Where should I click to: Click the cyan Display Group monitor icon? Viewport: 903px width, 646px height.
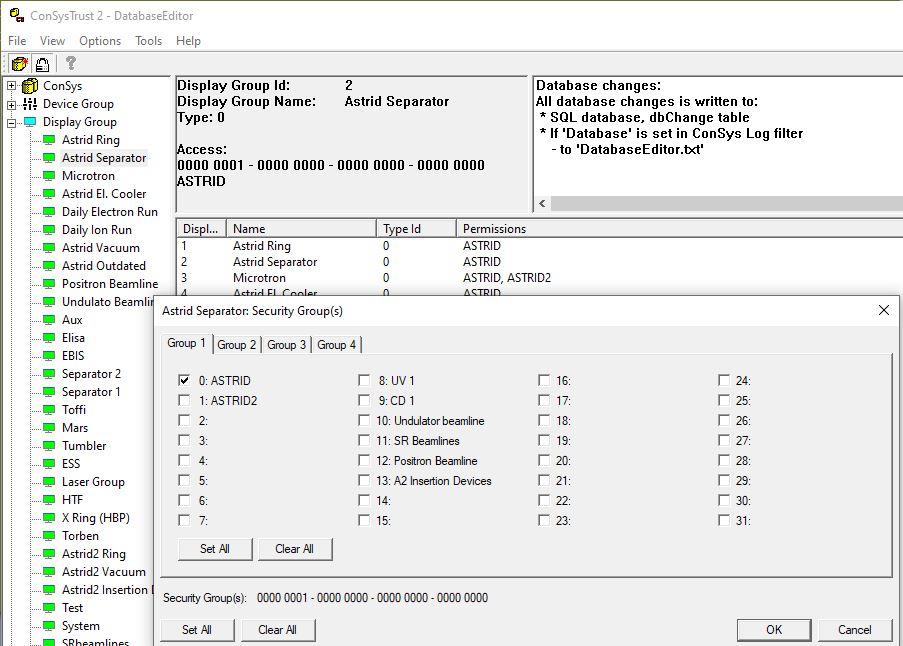tap(30, 122)
